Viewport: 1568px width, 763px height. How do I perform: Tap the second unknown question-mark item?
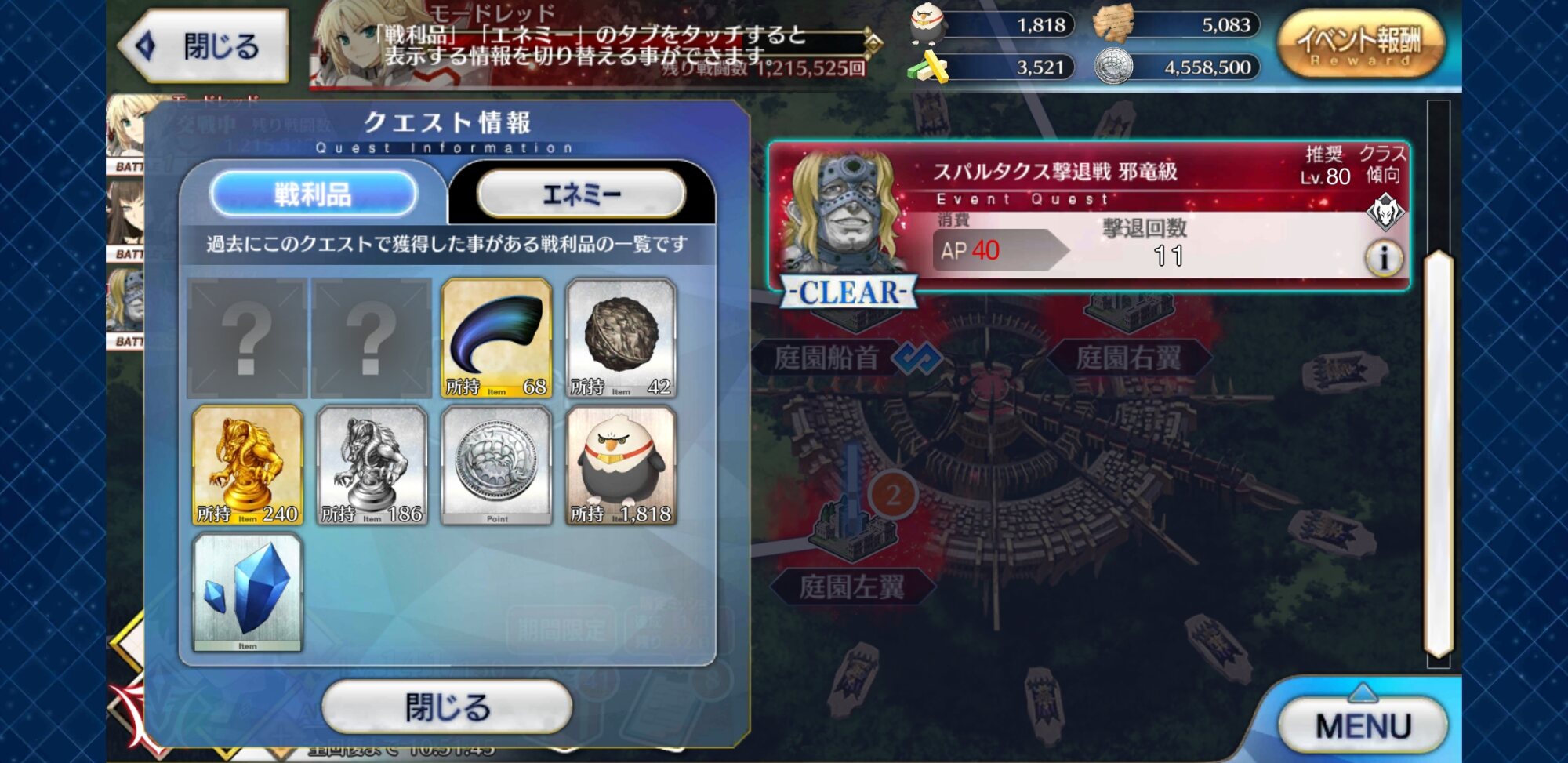click(372, 339)
